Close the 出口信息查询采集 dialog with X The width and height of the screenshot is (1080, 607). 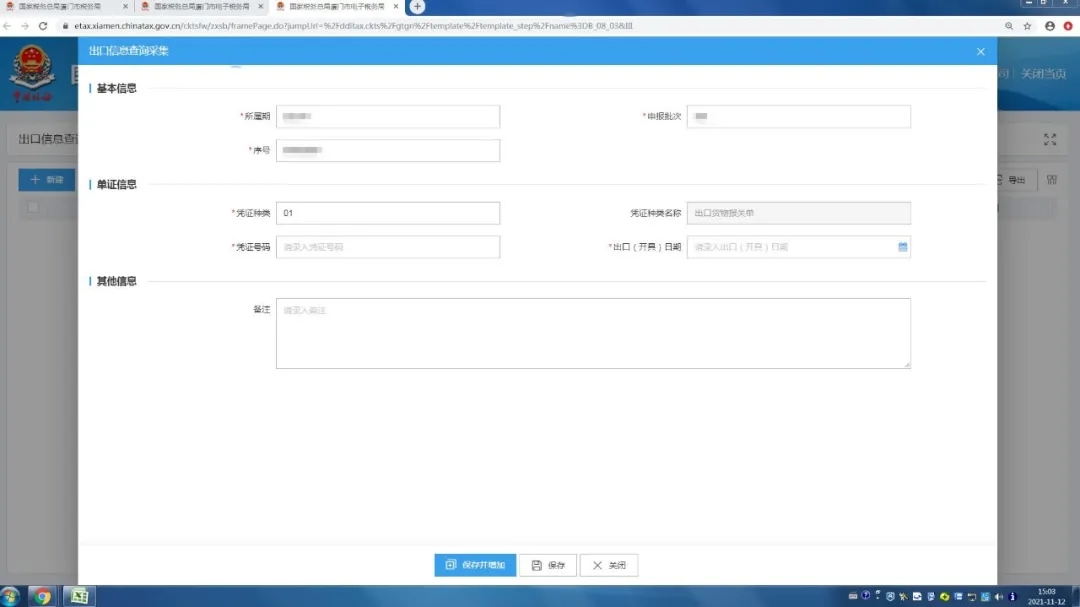(980, 51)
